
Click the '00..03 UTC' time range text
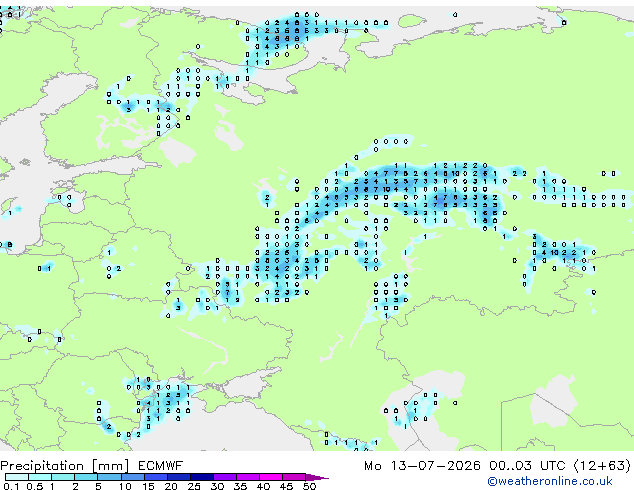[527, 466]
